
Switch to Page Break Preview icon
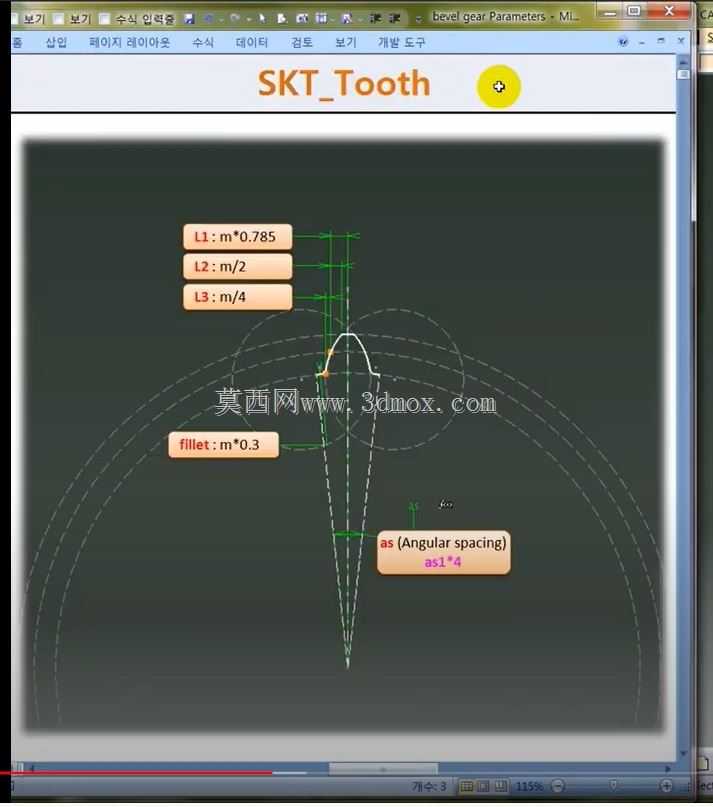pos(500,787)
